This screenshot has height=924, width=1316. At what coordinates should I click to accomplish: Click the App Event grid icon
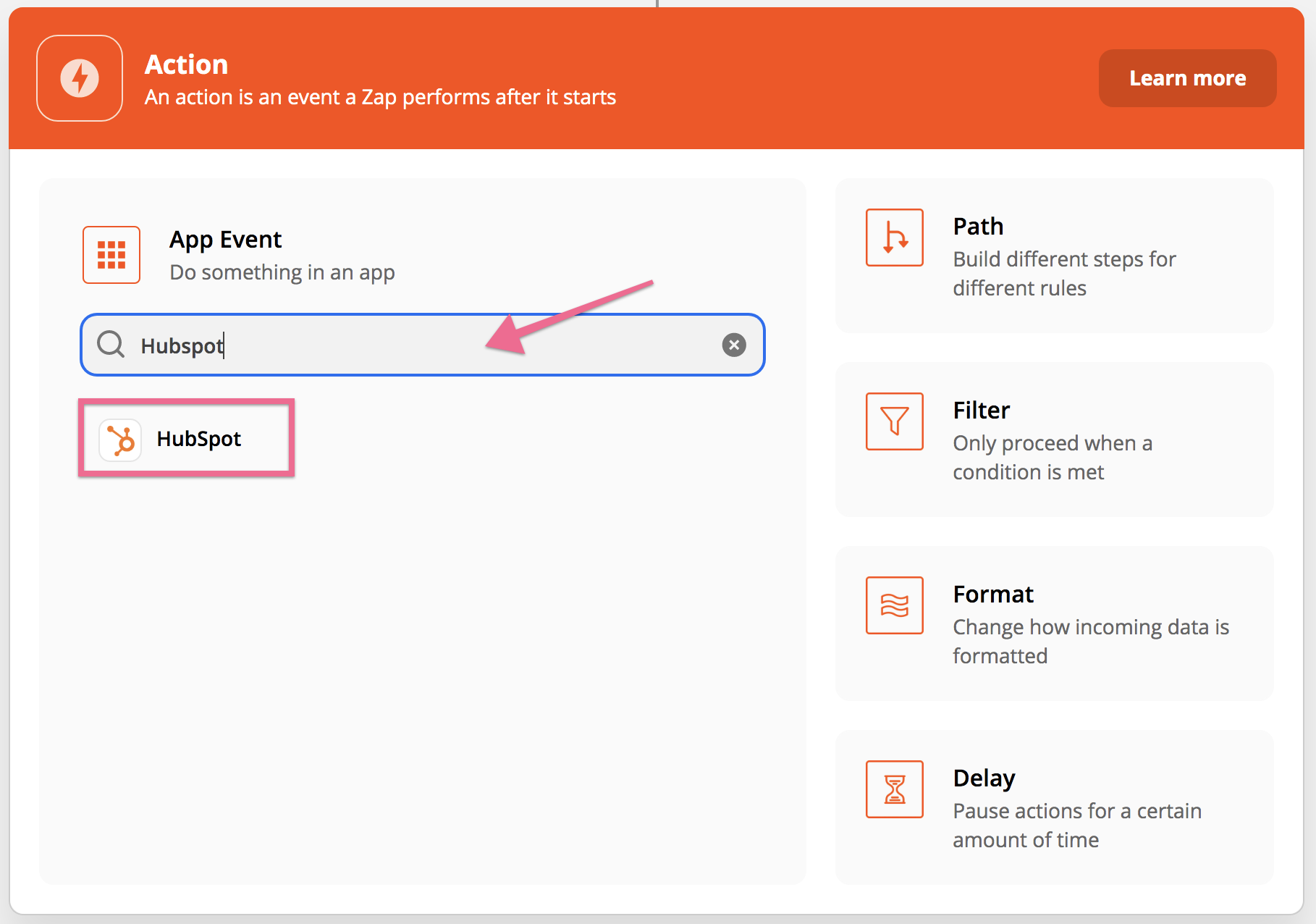click(111, 255)
